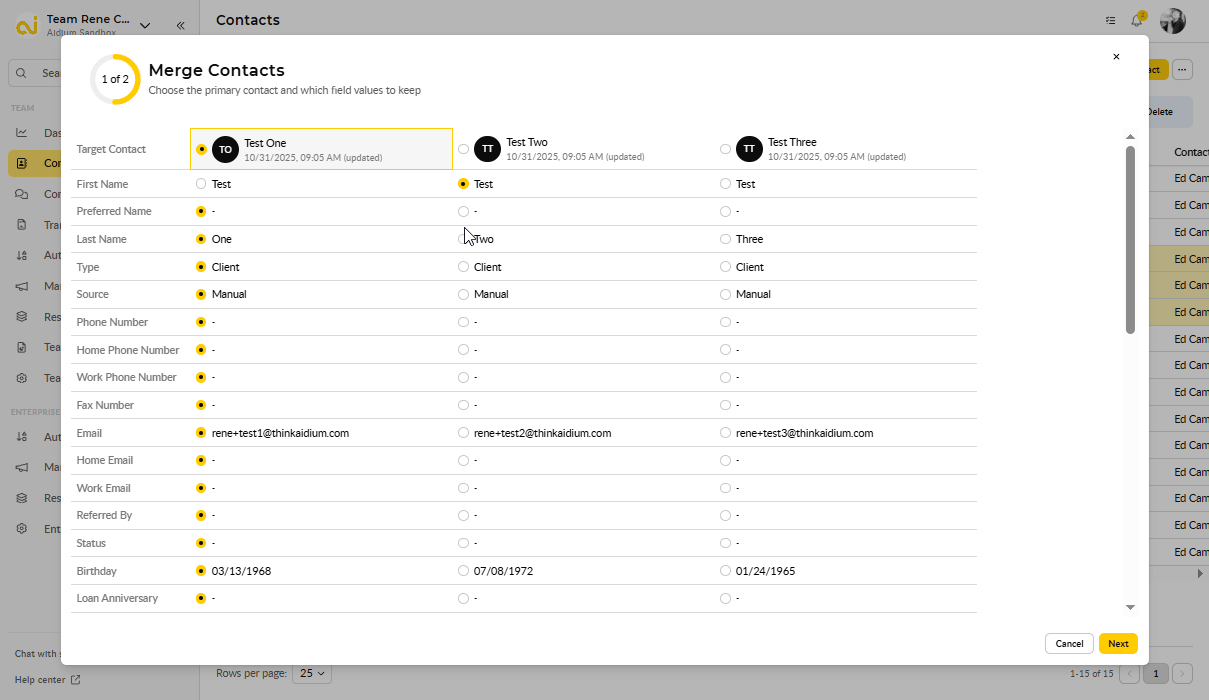The height and width of the screenshot is (700, 1209).
Task: Click the Next button
Action: [1118, 643]
